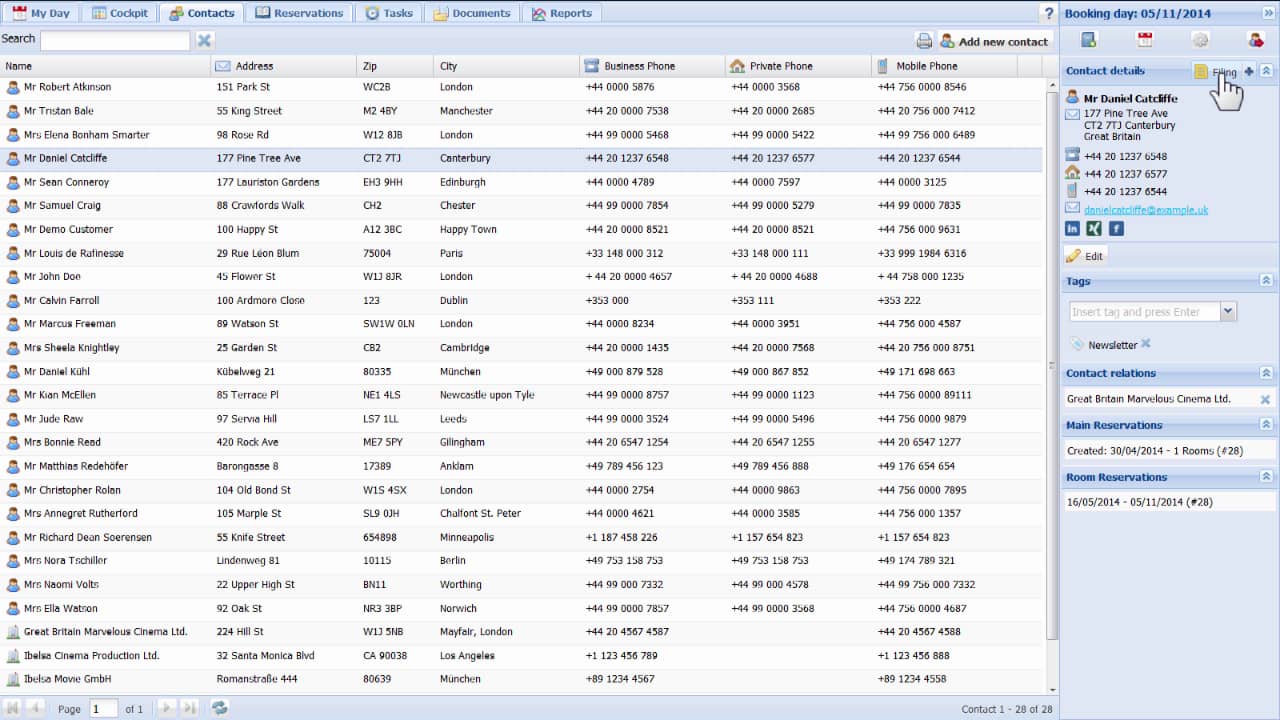The width and height of the screenshot is (1280, 720).
Task: Clear the search with the X icon
Action: 204,40
